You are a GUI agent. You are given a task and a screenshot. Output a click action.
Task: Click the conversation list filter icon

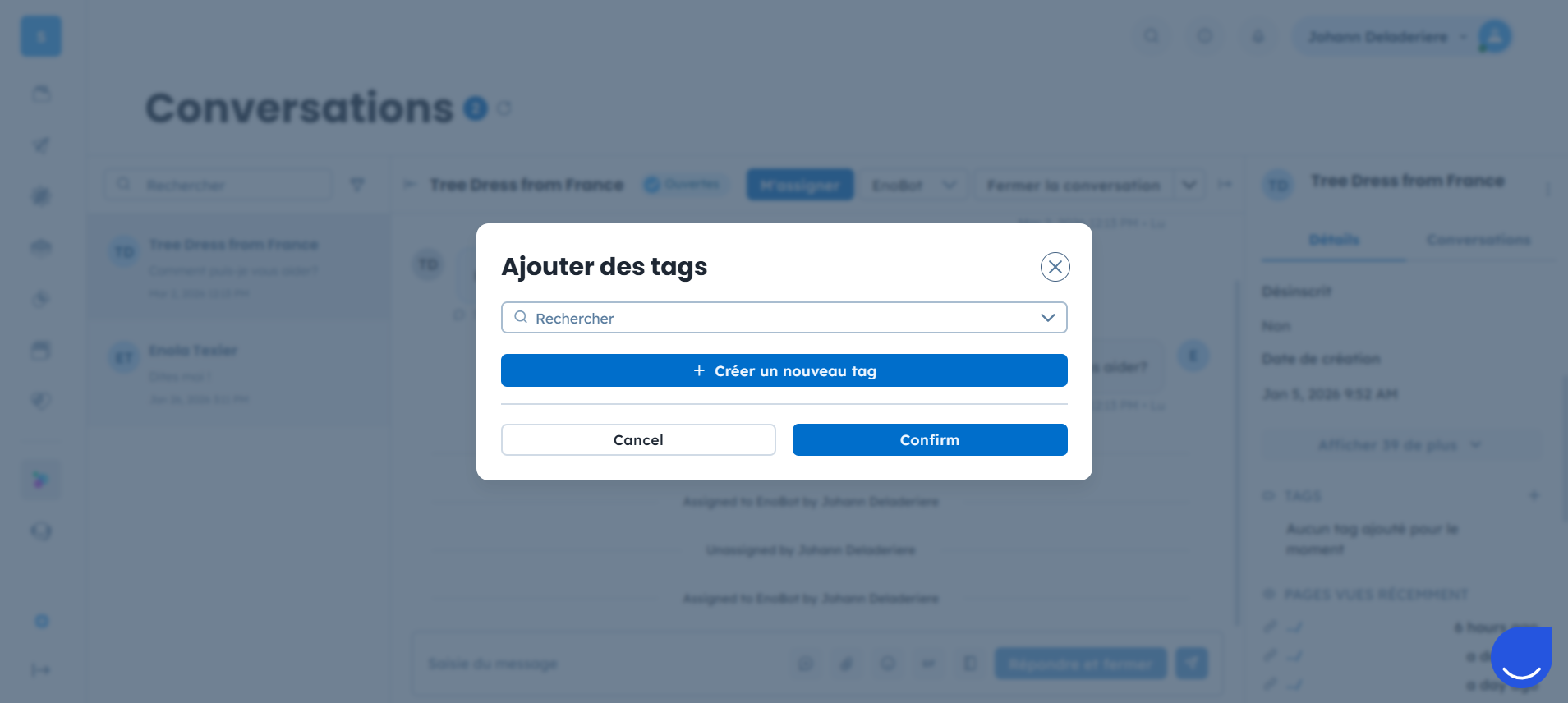(x=356, y=185)
